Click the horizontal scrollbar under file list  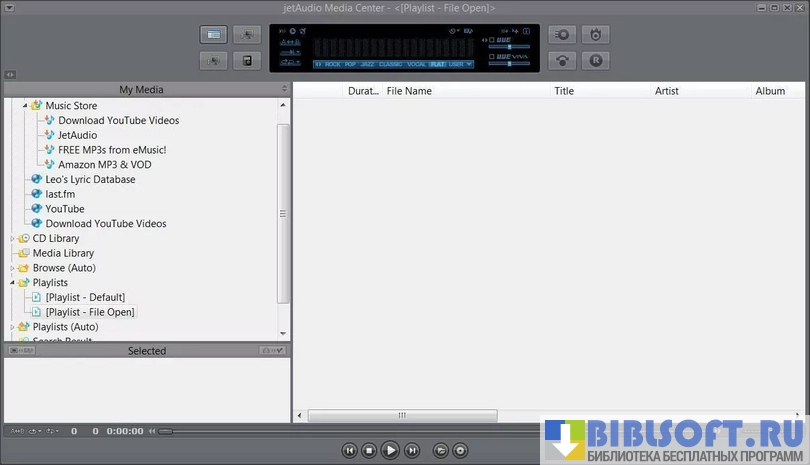tap(402, 415)
